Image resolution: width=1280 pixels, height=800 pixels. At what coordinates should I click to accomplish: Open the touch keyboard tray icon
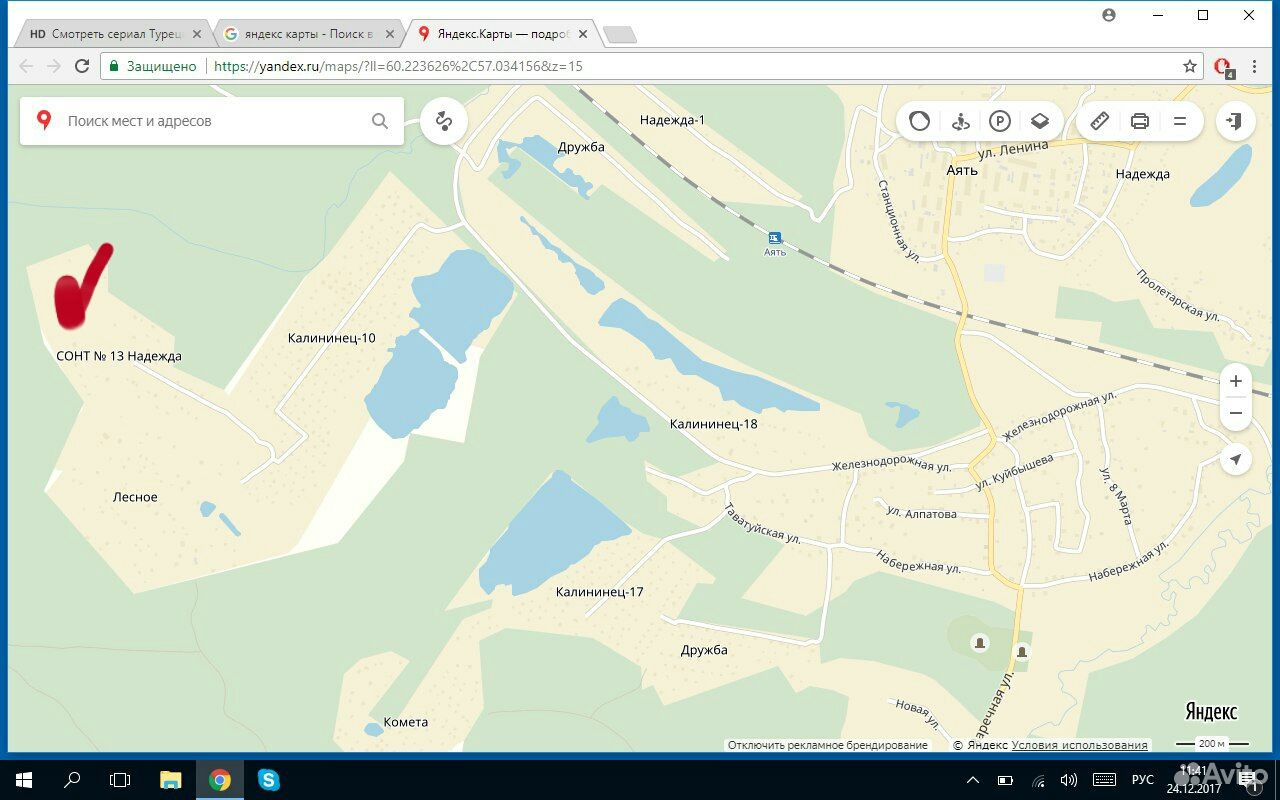coord(1104,780)
